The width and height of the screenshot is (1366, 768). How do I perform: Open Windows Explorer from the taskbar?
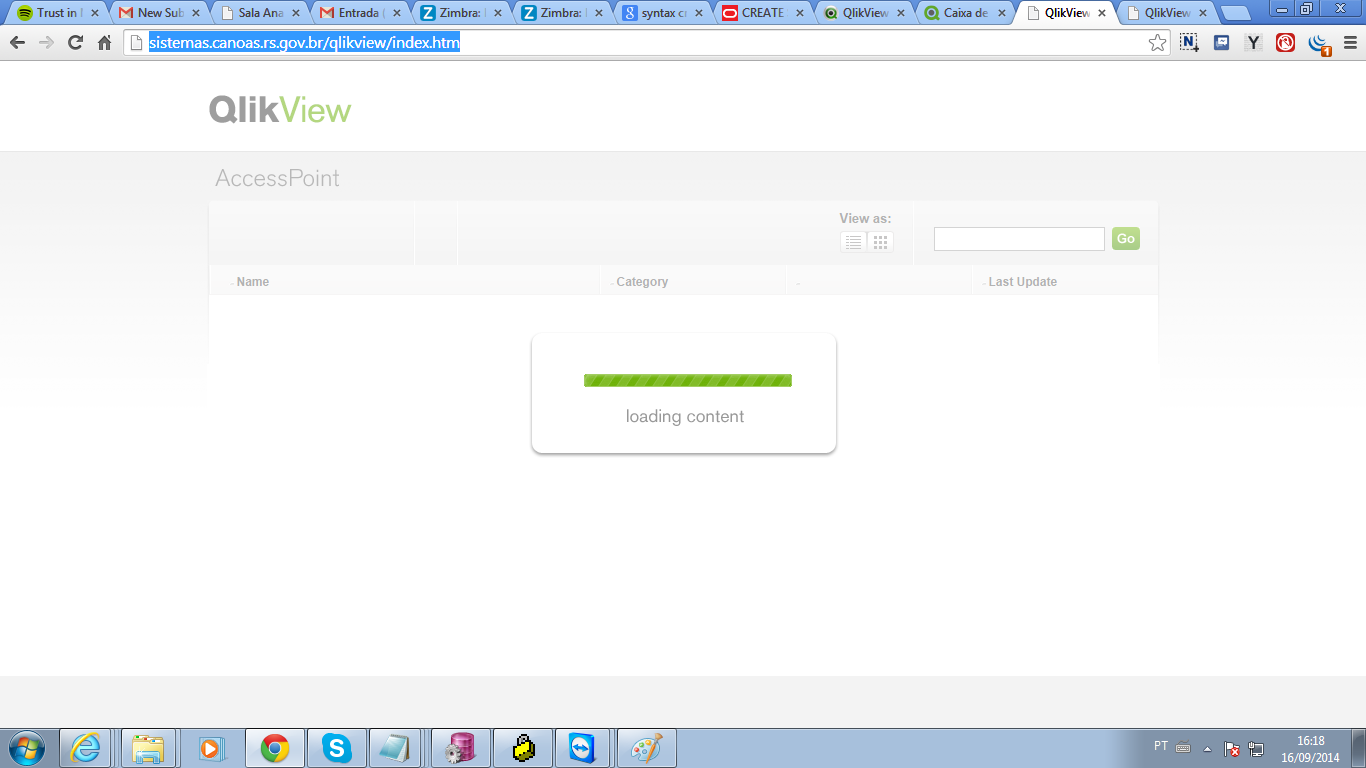point(148,748)
